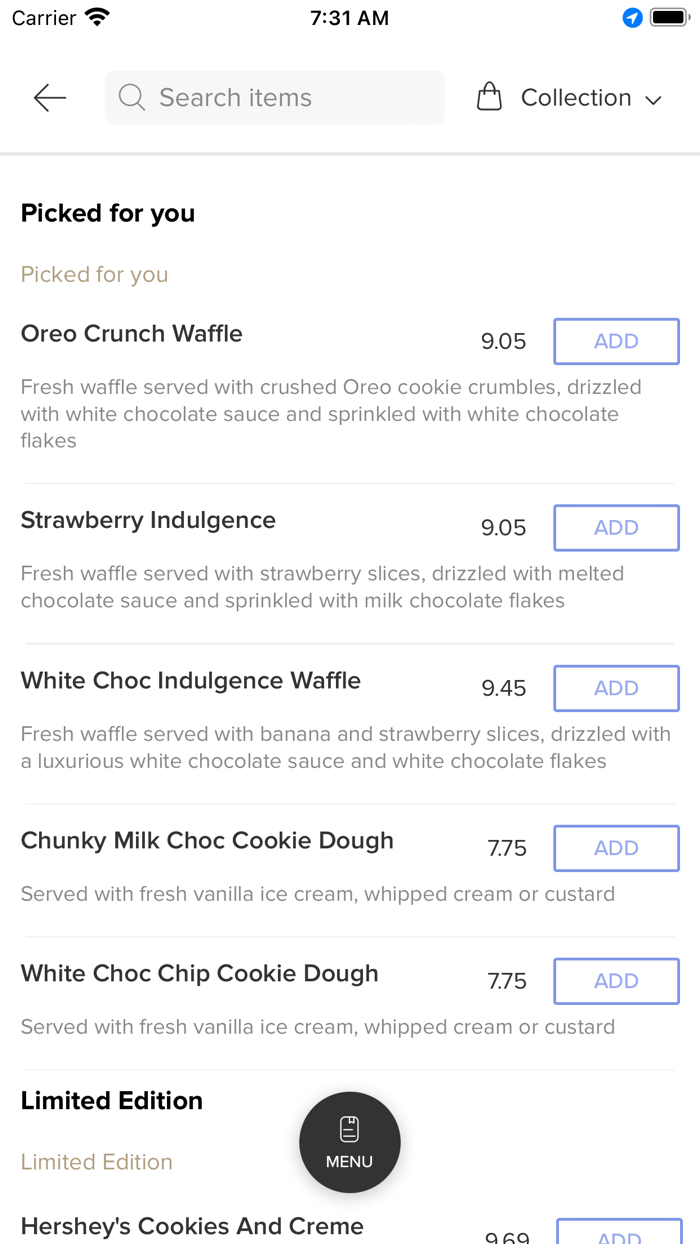Add Chunky Milk Choc Cookie Dough
The width and height of the screenshot is (700, 1244).
pyautogui.click(x=616, y=848)
